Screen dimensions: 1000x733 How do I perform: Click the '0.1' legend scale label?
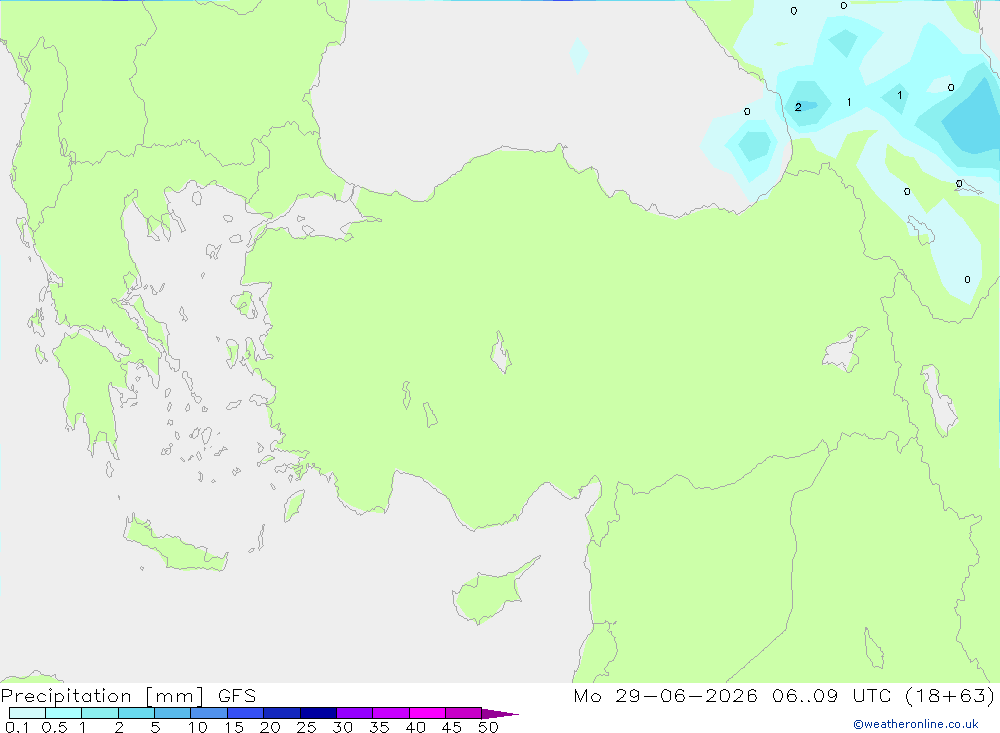[x=17, y=727]
